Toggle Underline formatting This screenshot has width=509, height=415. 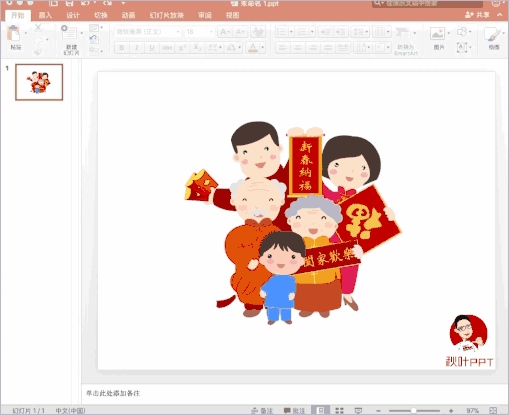pos(152,48)
